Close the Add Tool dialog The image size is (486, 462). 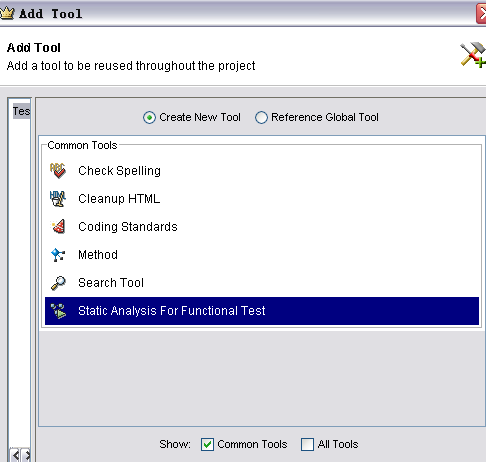pos(481,14)
